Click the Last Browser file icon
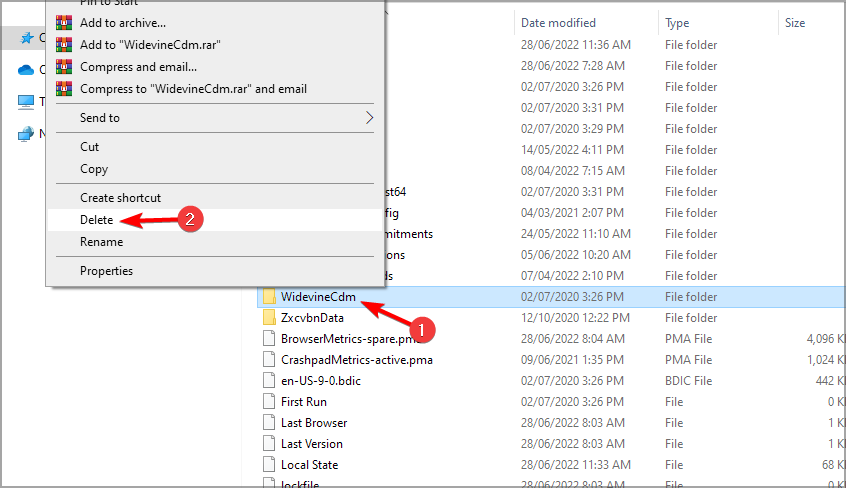Image resolution: width=846 pixels, height=488 pixels. 269,423
